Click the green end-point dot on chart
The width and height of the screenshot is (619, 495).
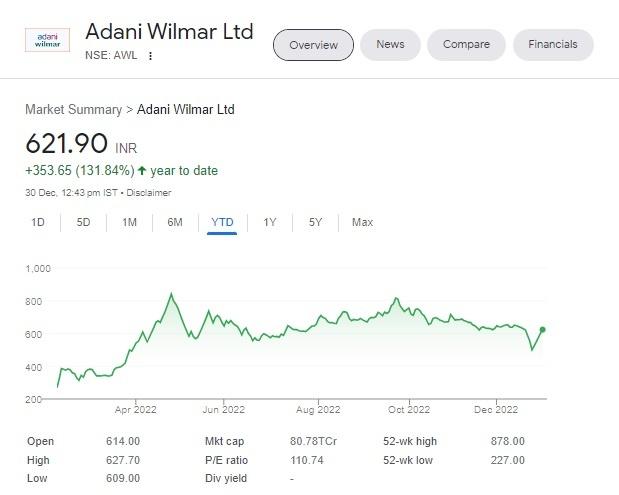[543, 329]
